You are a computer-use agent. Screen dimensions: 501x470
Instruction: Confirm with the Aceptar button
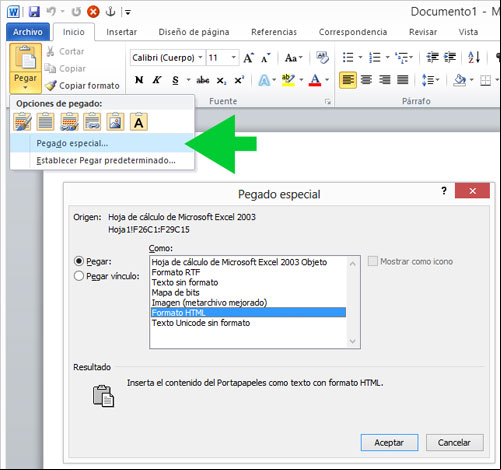(x=389, y=442)
